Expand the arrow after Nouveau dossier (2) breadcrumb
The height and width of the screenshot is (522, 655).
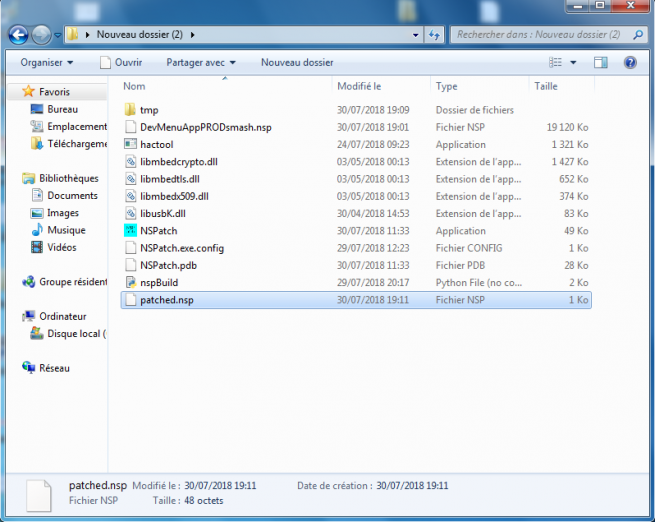click(193, 35)
